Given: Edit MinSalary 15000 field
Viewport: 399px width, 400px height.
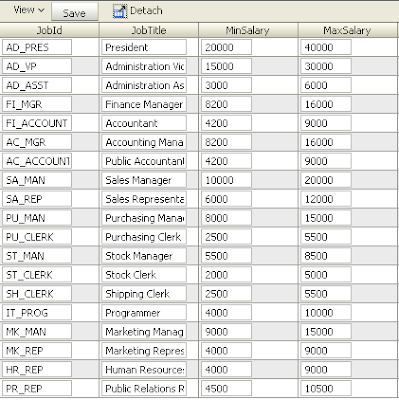Looking at the screenshot, I should point(226,66).
